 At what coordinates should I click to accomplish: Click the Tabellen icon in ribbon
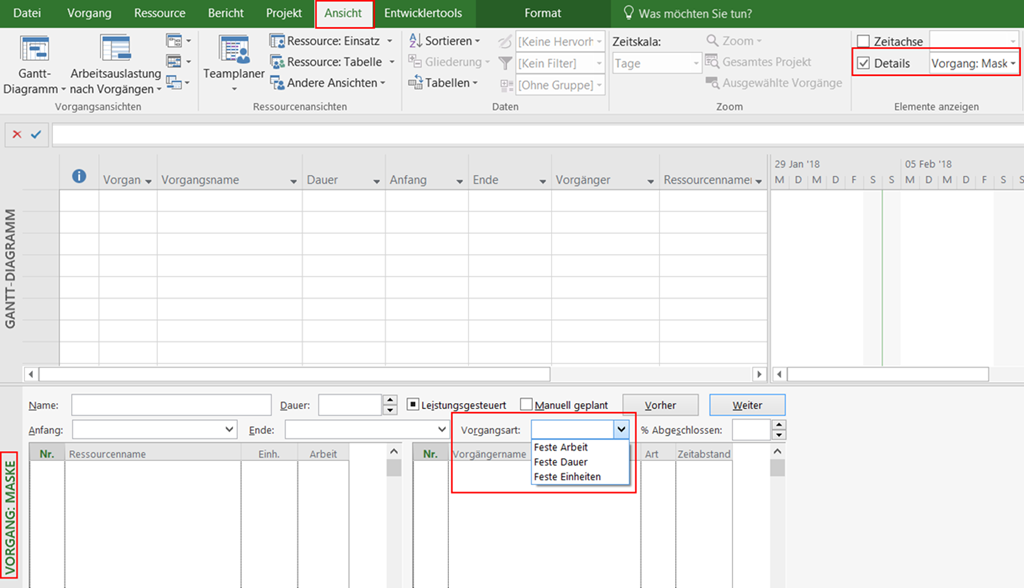click(x=416, y=83)
